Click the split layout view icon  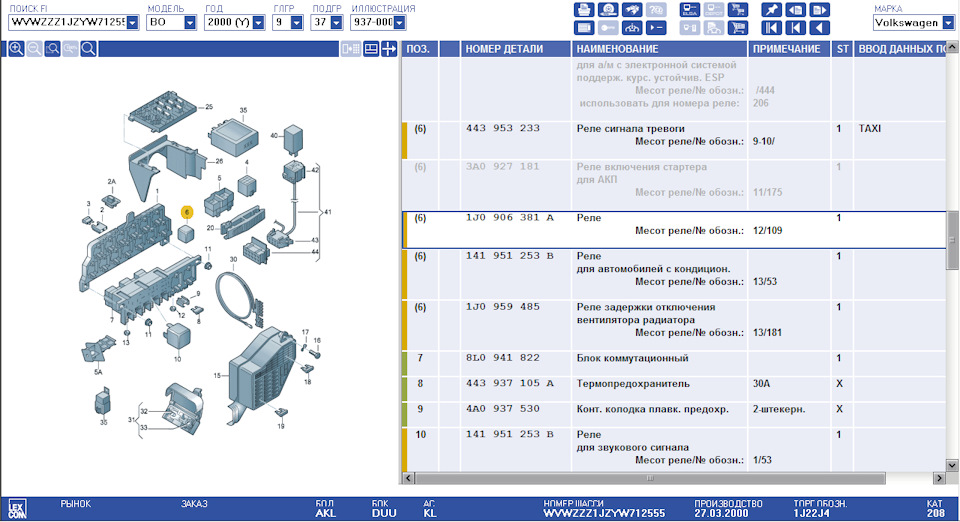point(371,49)
